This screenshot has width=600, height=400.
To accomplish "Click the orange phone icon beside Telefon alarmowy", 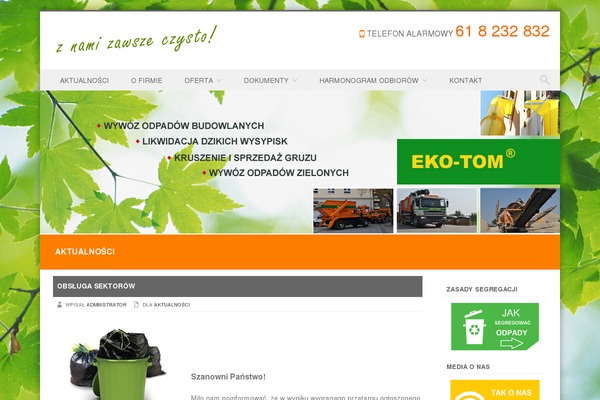I will click(361, 34).
